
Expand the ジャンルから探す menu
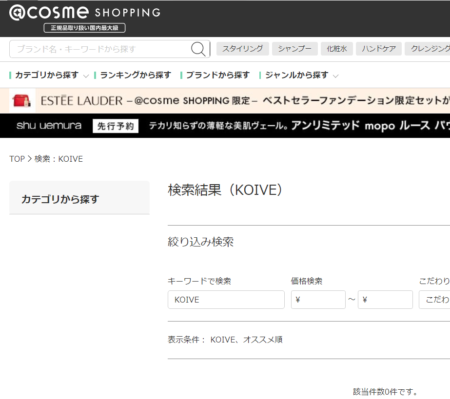(x=299, y=75)
